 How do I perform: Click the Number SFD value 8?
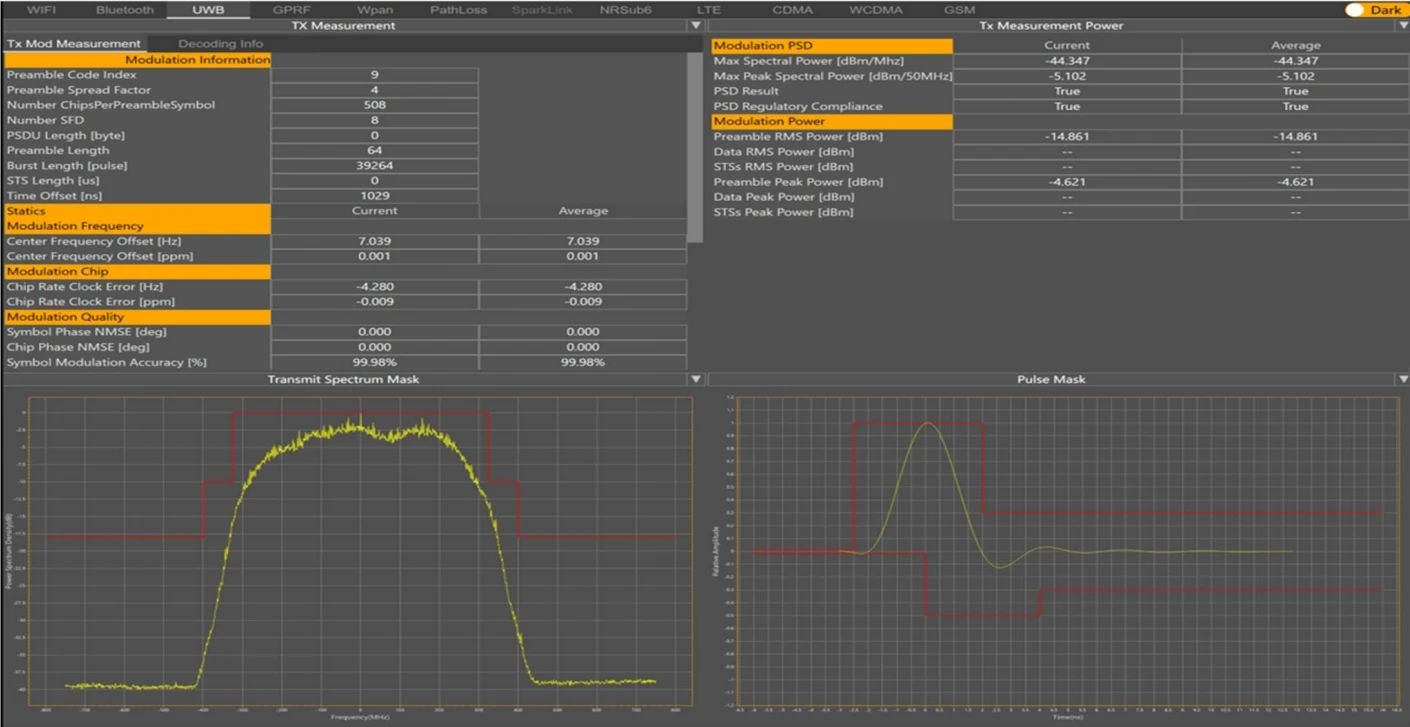click(x=375, y=120)
